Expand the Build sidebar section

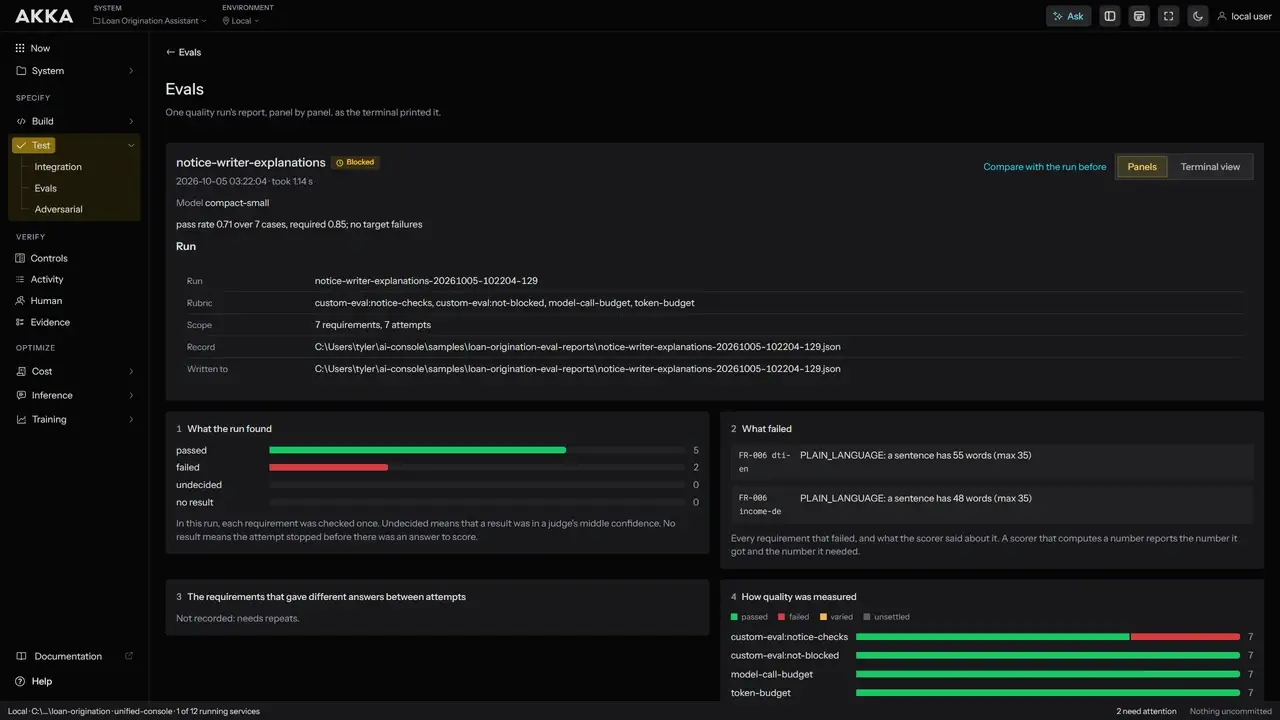point(74,121)
